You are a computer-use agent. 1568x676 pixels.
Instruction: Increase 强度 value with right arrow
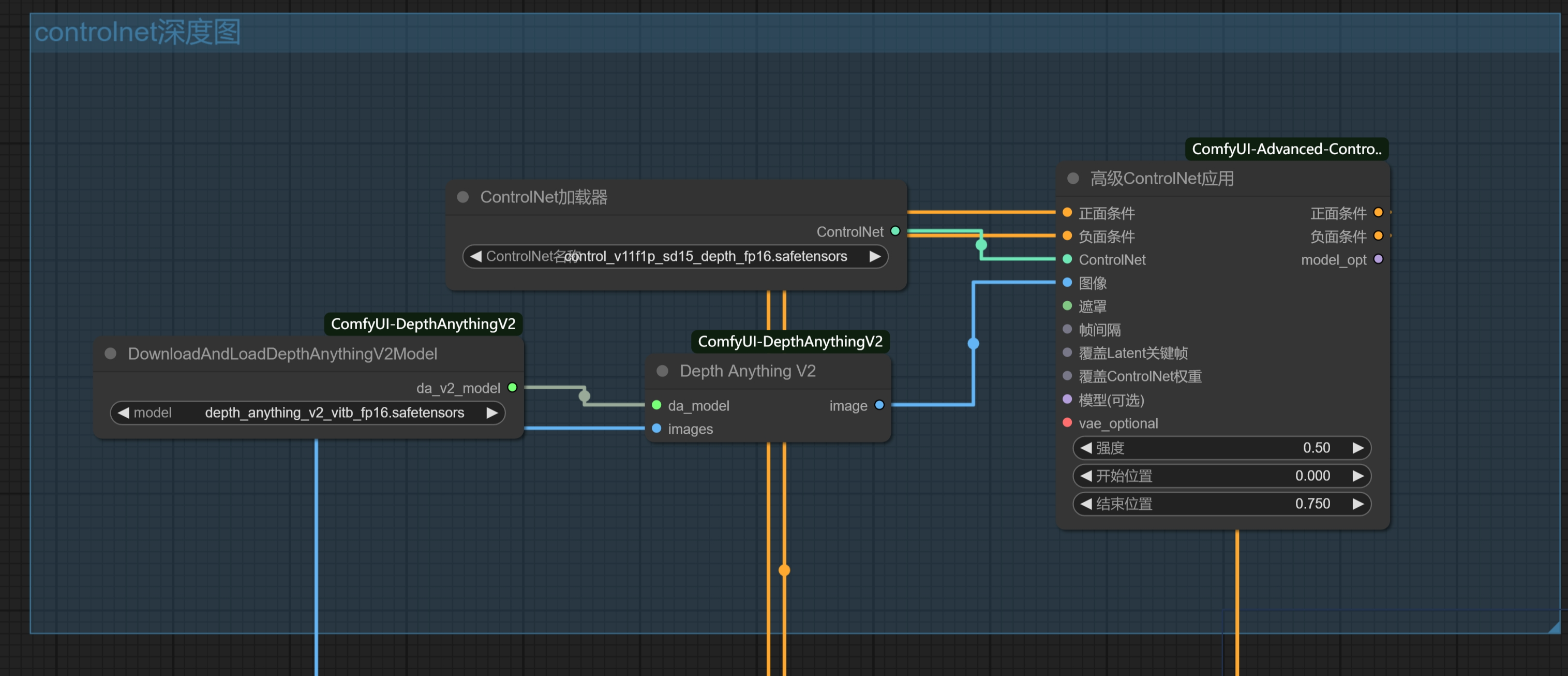pyautogui.click(x=1357, y=448)
